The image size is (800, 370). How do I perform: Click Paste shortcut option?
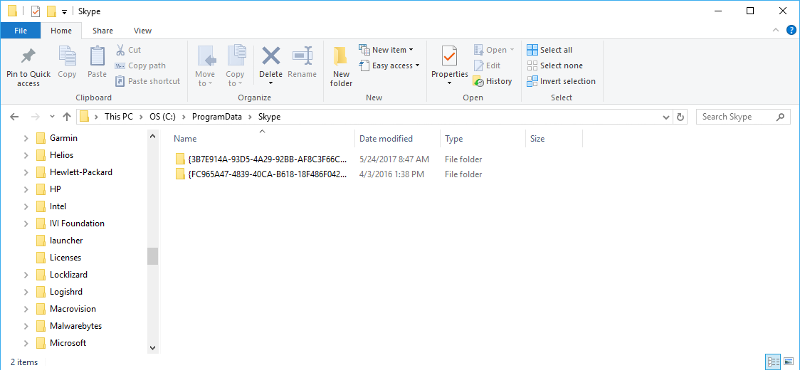[x=147, y=81]
